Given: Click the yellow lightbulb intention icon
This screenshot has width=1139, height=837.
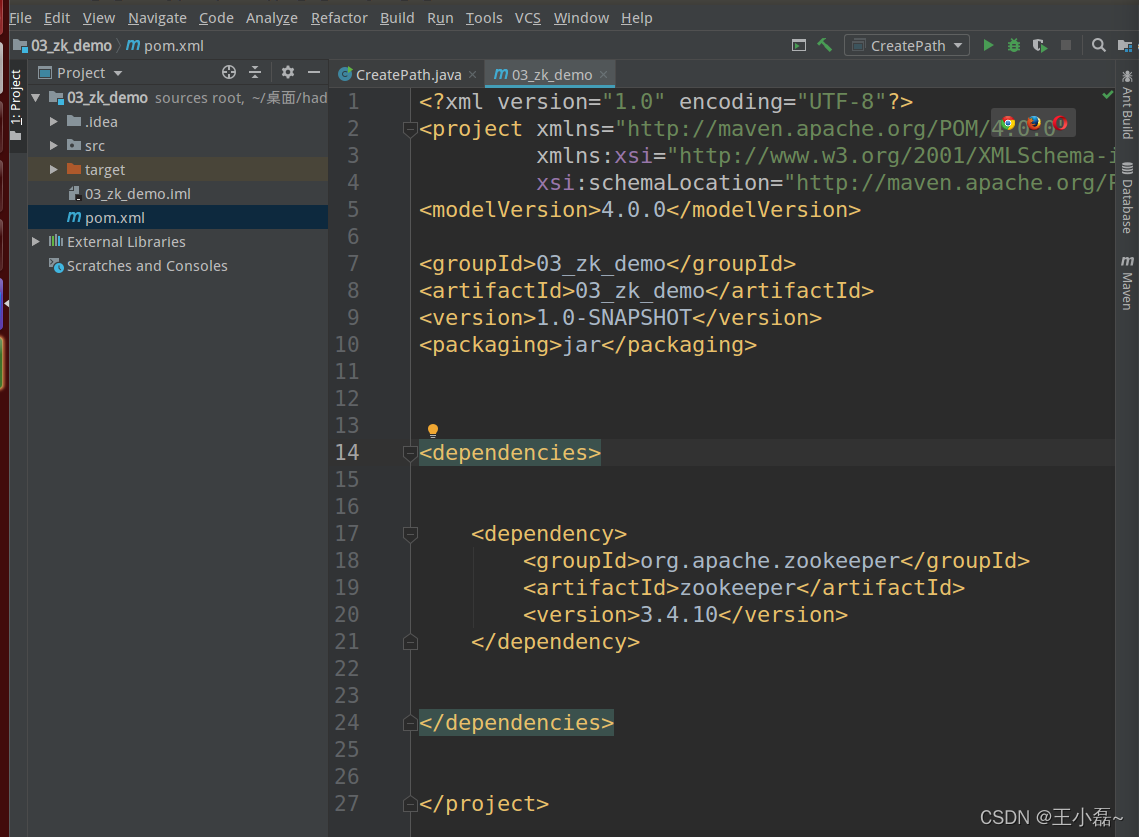Looking at the screenshot, I should (x=433, y=430).
